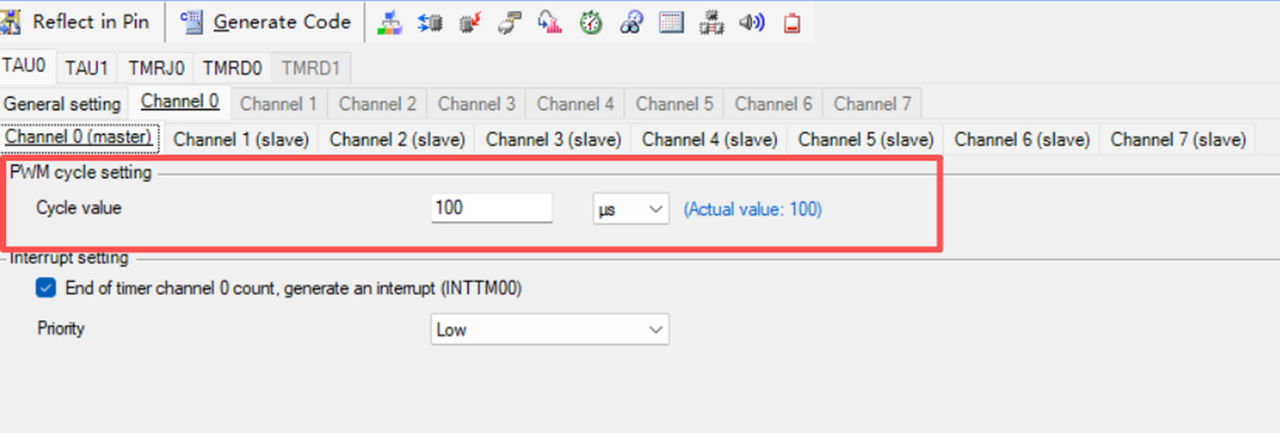Screen dimensions: 1280x433
Task: Click the Generate Code button
Action: pyautogui.click(x=267, y=22)
